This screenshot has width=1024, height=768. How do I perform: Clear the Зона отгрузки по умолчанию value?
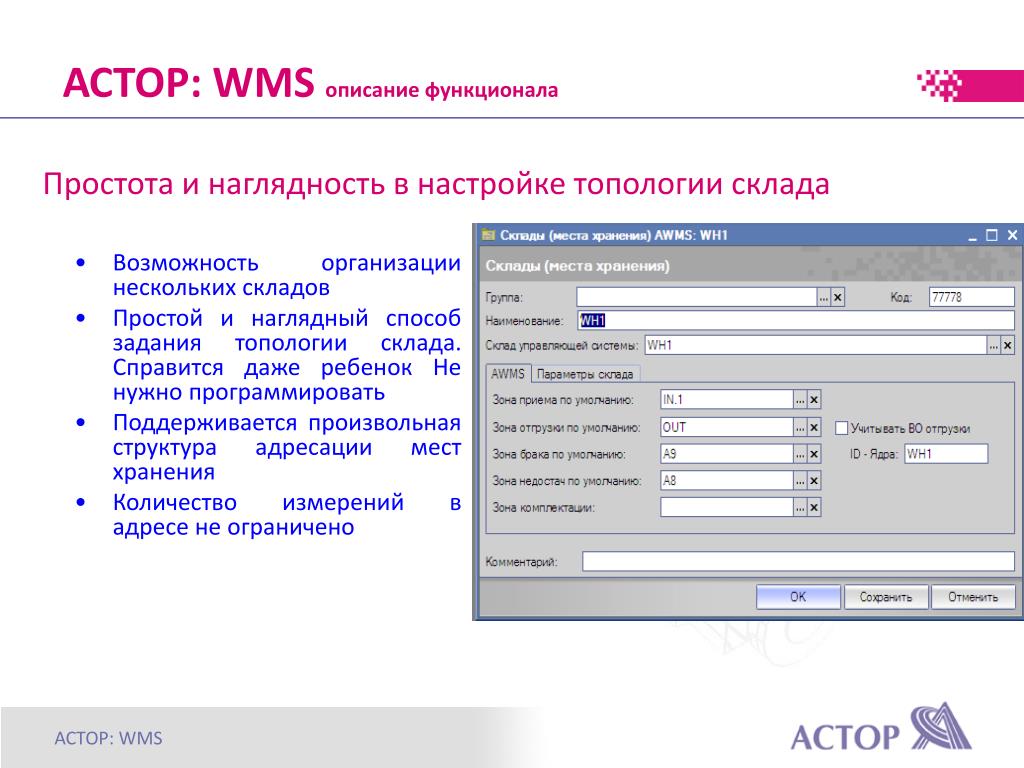click(x=814, y=427)
